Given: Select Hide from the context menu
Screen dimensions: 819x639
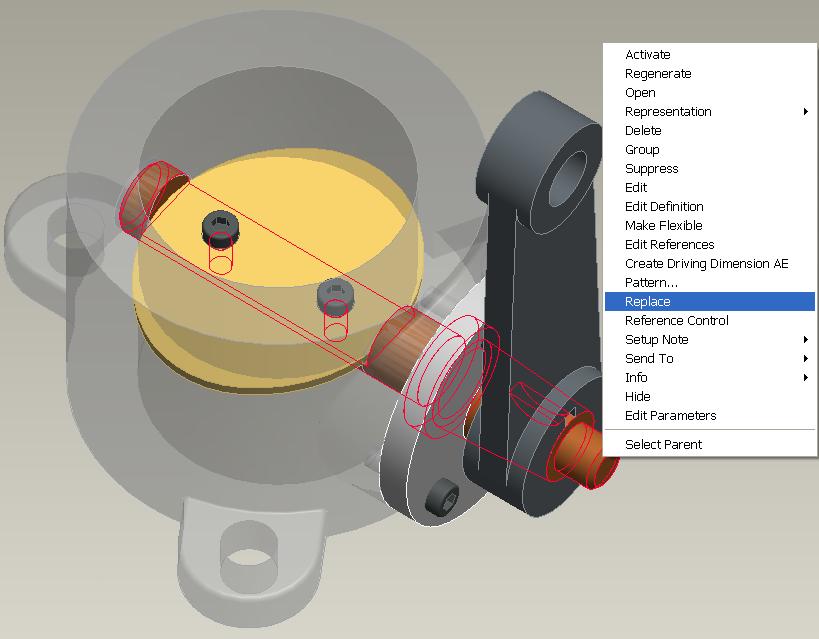Looking at the screenshot, I should (x=709, y=397).
